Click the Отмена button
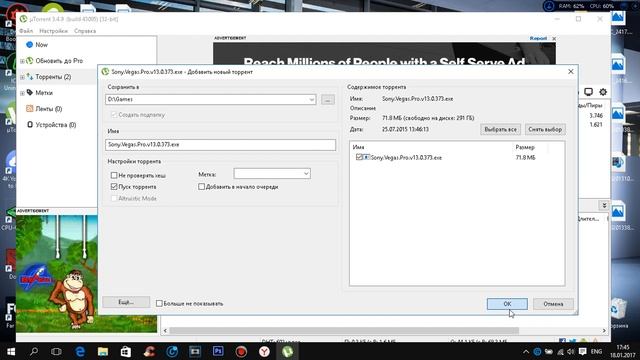 click(x=553, y=304)
